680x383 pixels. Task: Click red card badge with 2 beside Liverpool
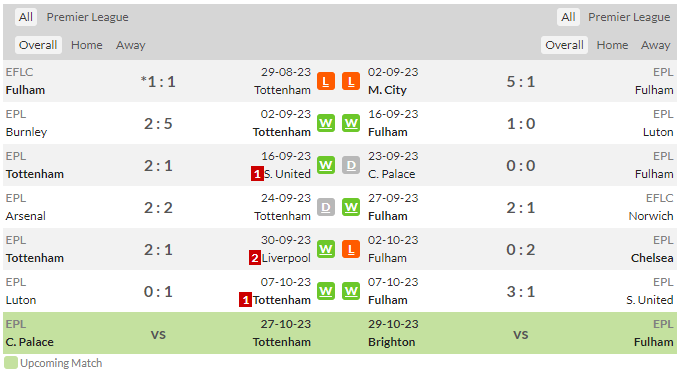coord(255,258)
